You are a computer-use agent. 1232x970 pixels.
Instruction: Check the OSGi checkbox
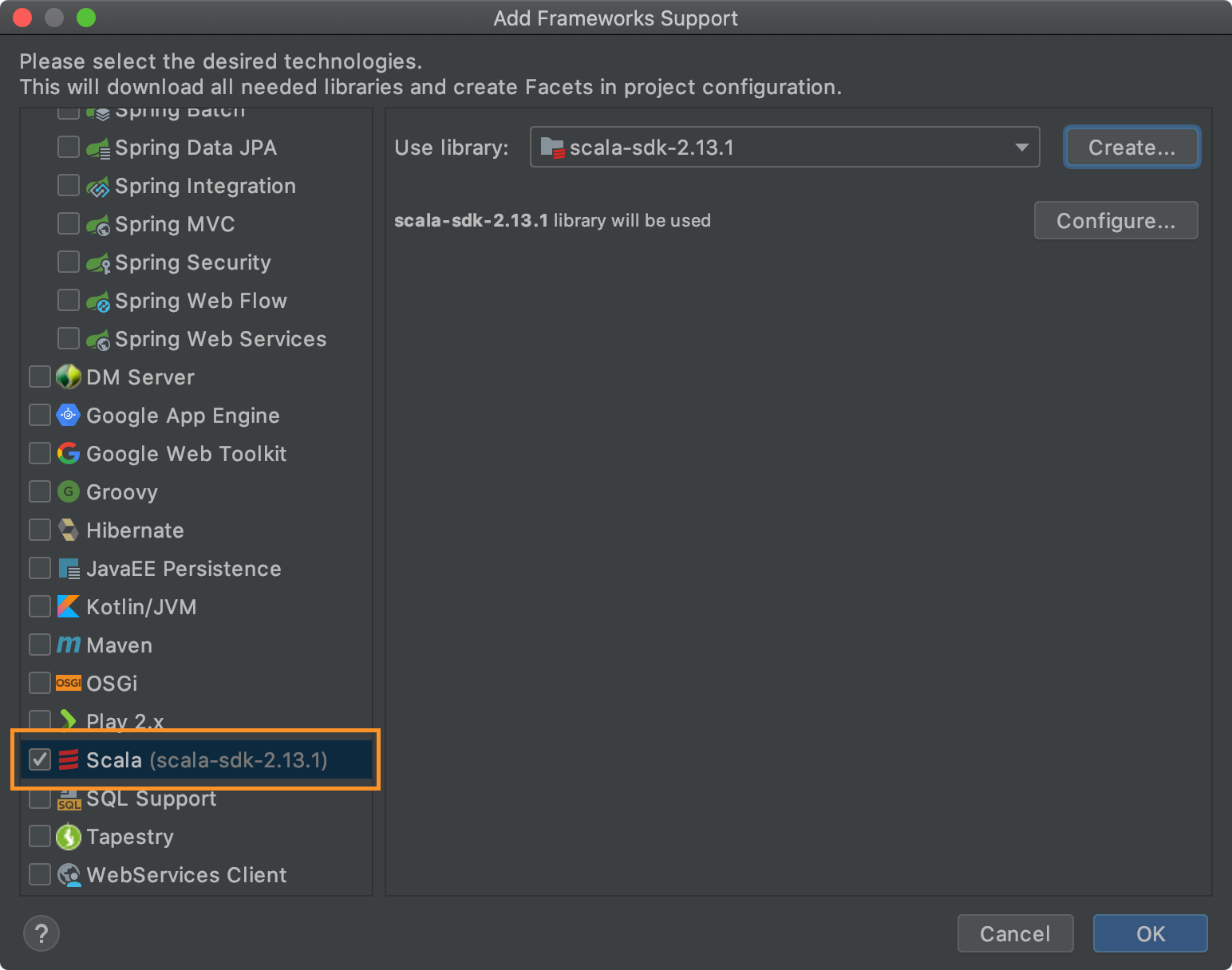pos(40,683)
